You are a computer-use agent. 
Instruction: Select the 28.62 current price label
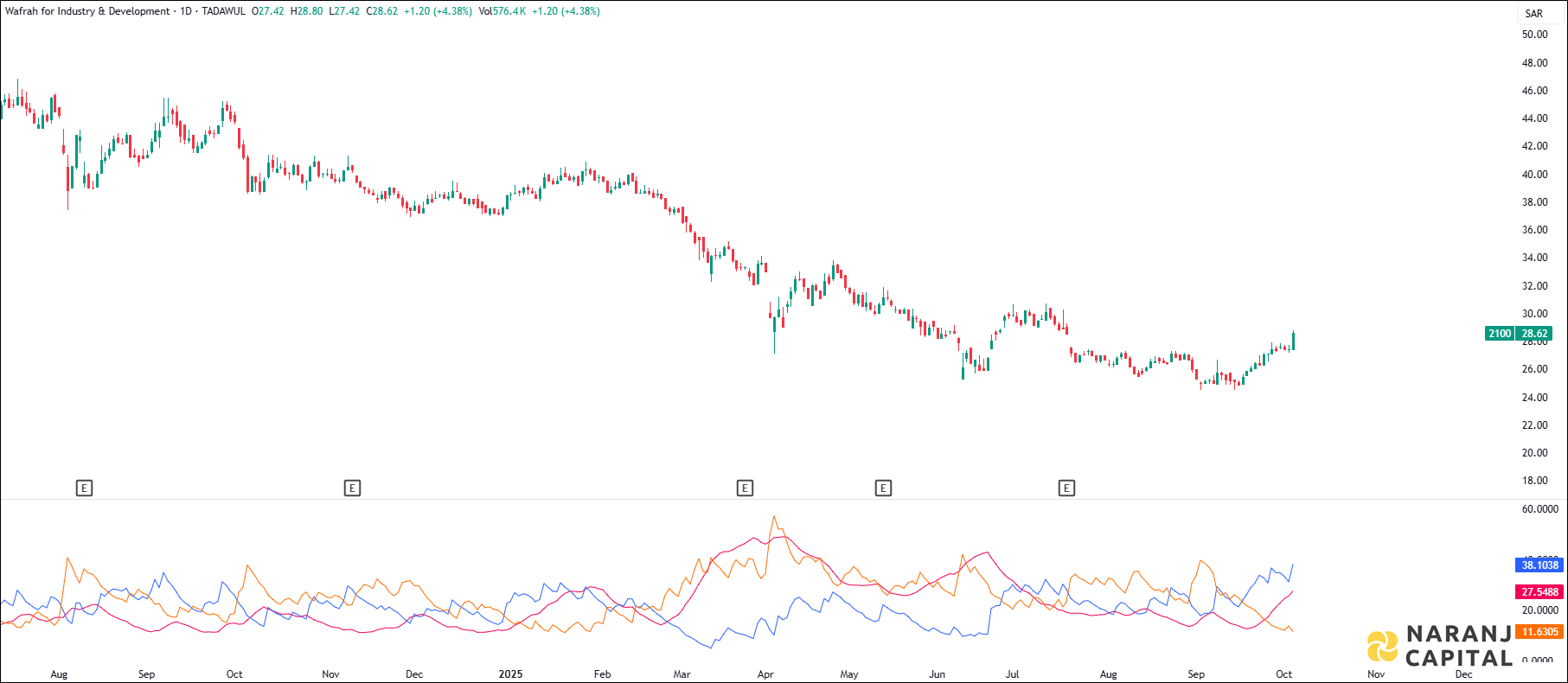pyautogui.click(x=1535, y=334)
